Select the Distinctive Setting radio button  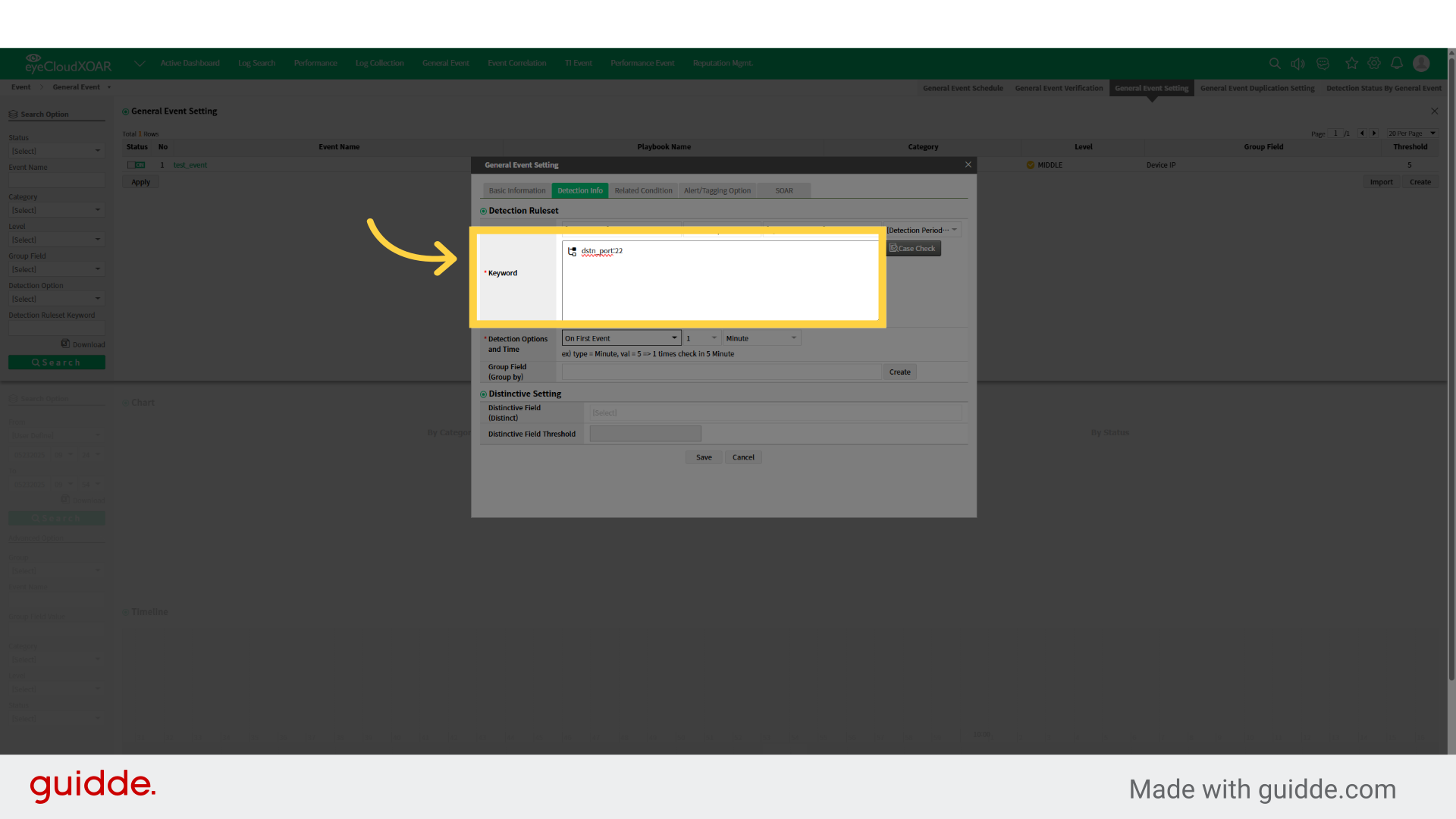pyautogui.click(x=483, y=394)
